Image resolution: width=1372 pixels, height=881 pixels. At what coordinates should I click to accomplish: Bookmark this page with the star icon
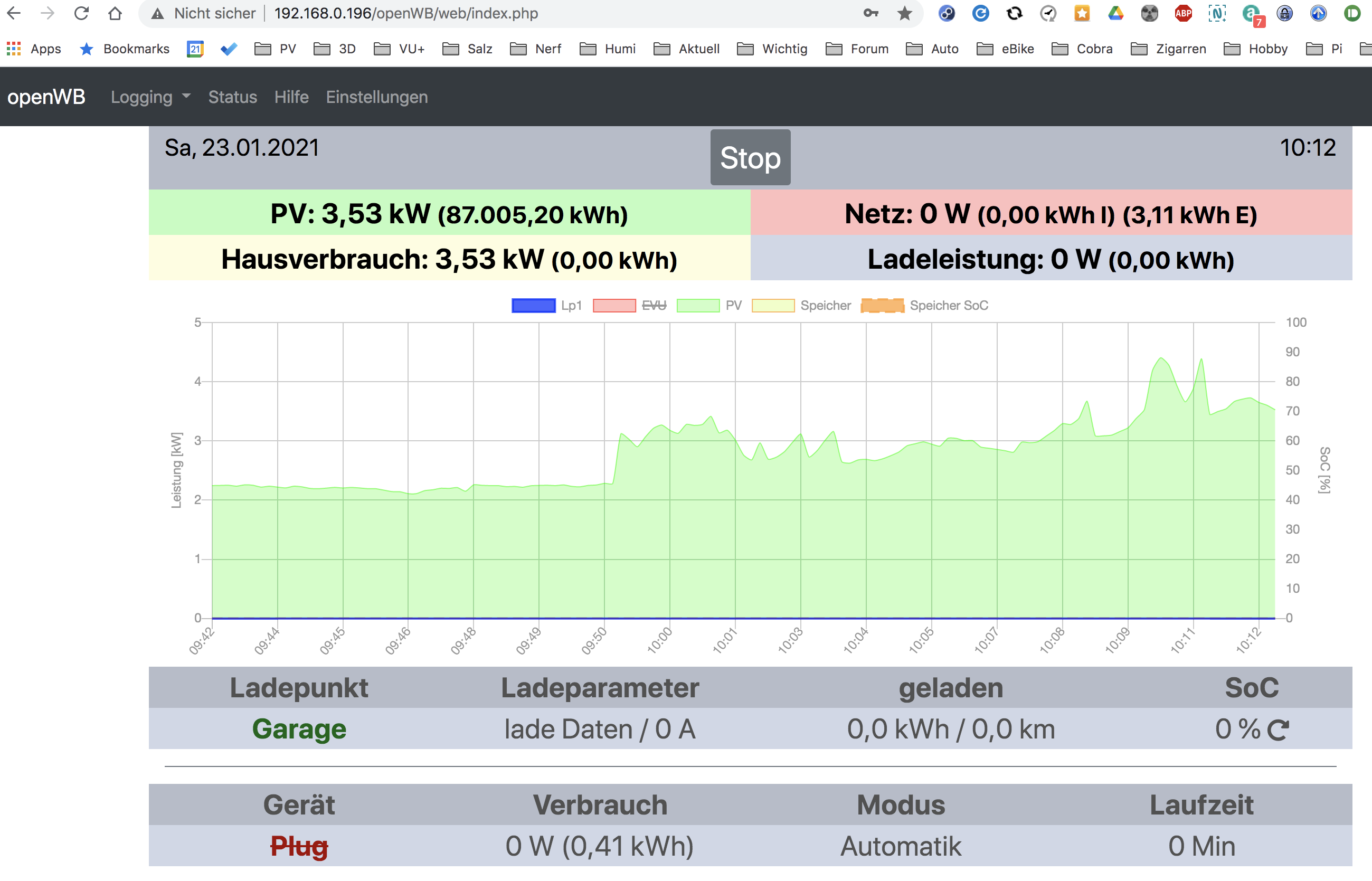point(905,13)
